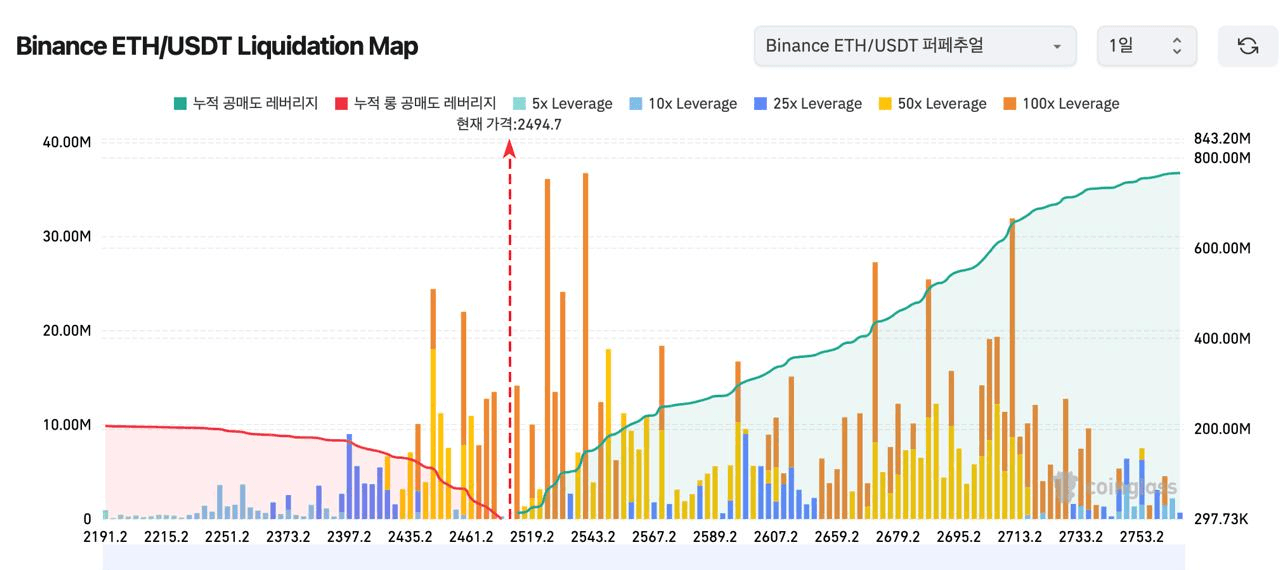Click the 843.20M right axis label
The image size is (1280, 570).
(x=1222, y=138)
